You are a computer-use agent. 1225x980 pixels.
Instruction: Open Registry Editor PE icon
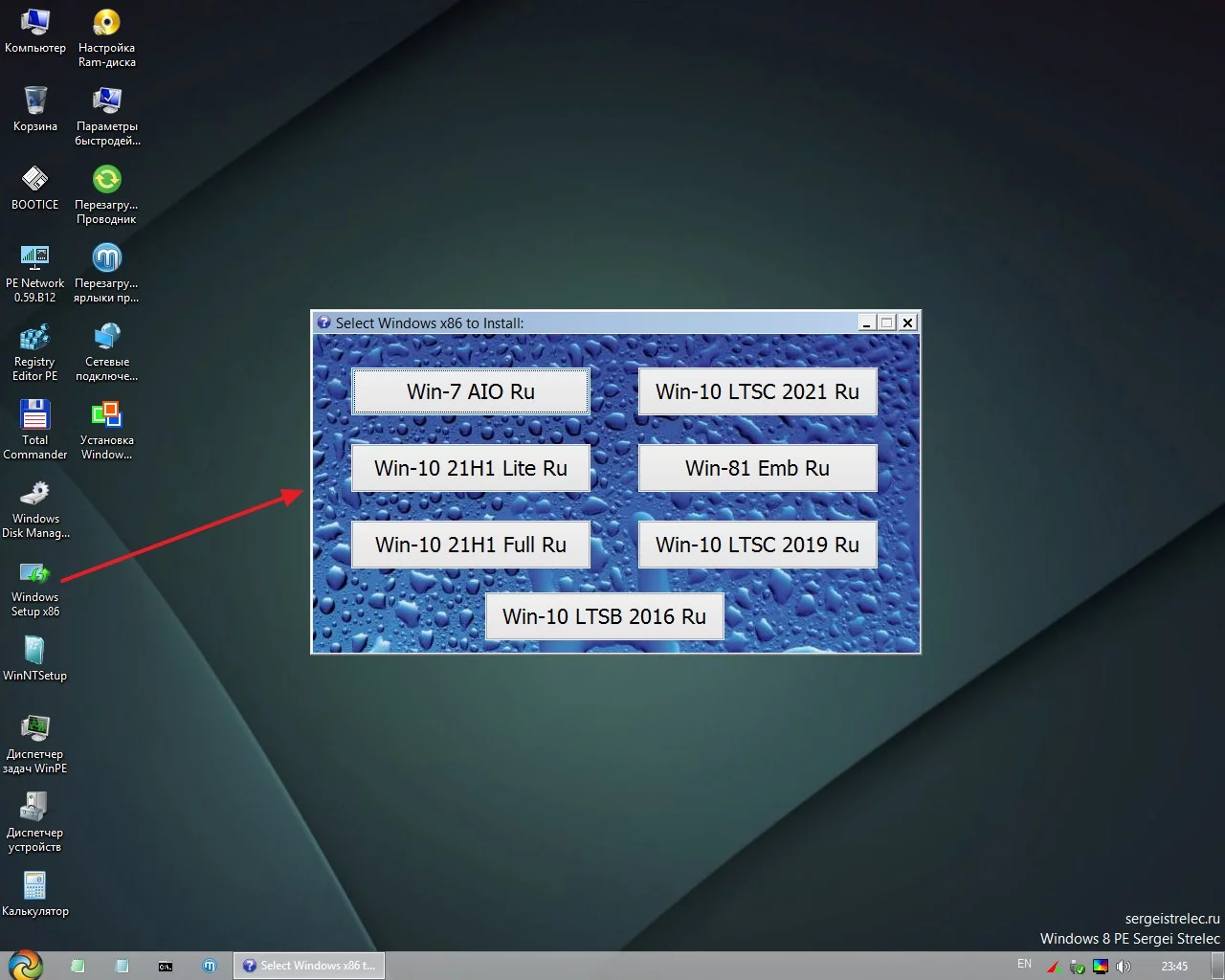coord(35,351)
